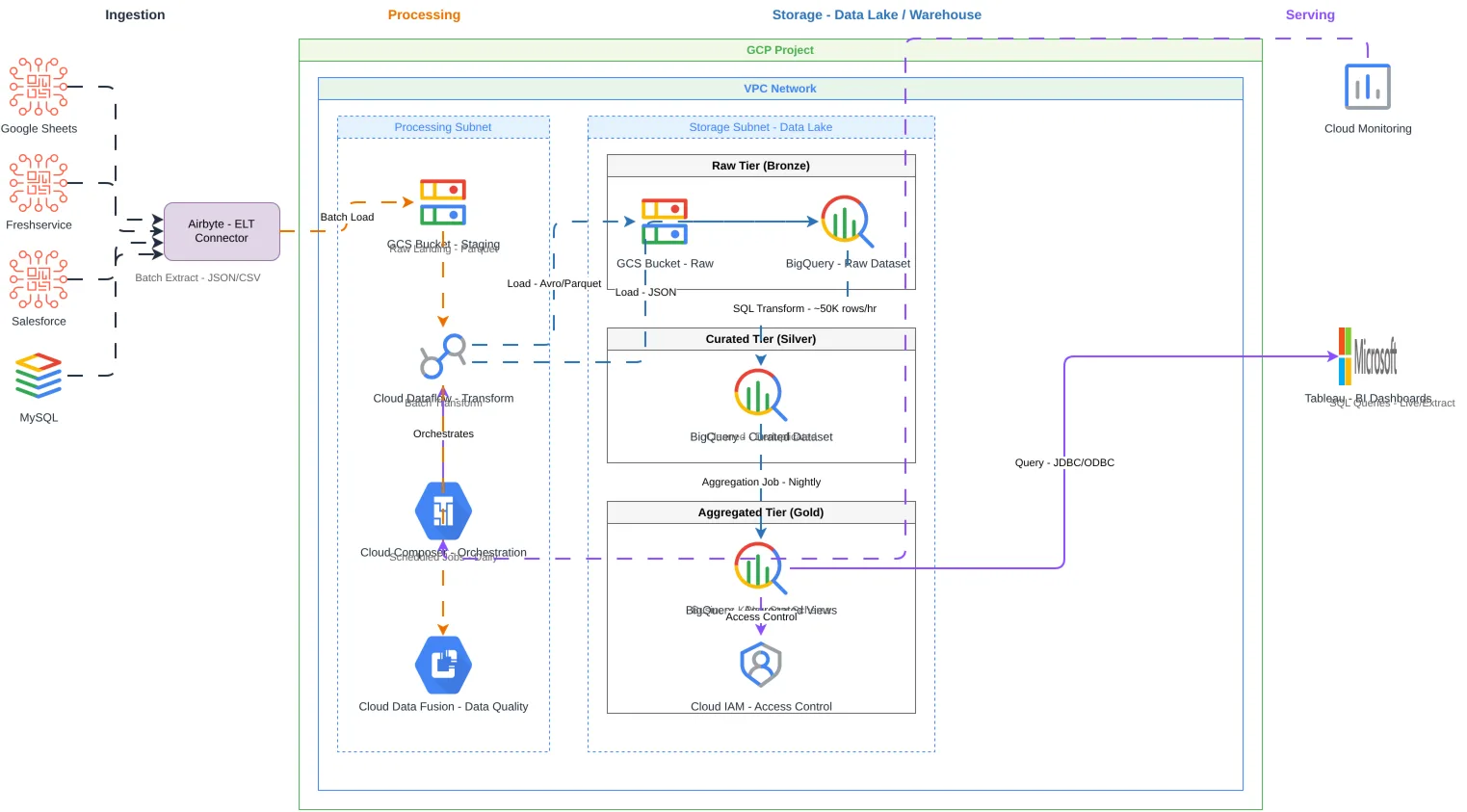Viewport: 1467px width, 812px height.
Task: Click the "Cloud Data Fusion - Data Quality" caption
Action: [443, 706]
